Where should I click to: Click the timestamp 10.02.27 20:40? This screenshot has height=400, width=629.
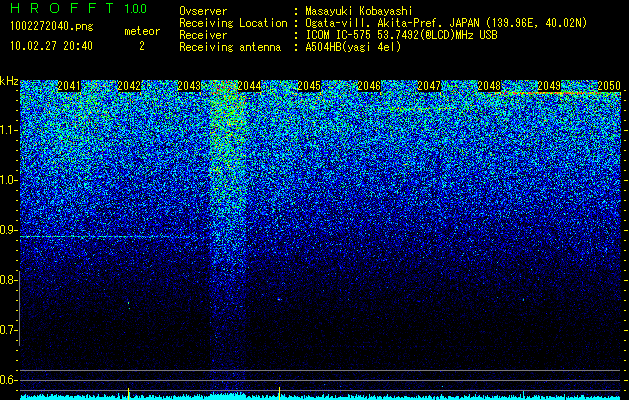[x=51, y=46]
